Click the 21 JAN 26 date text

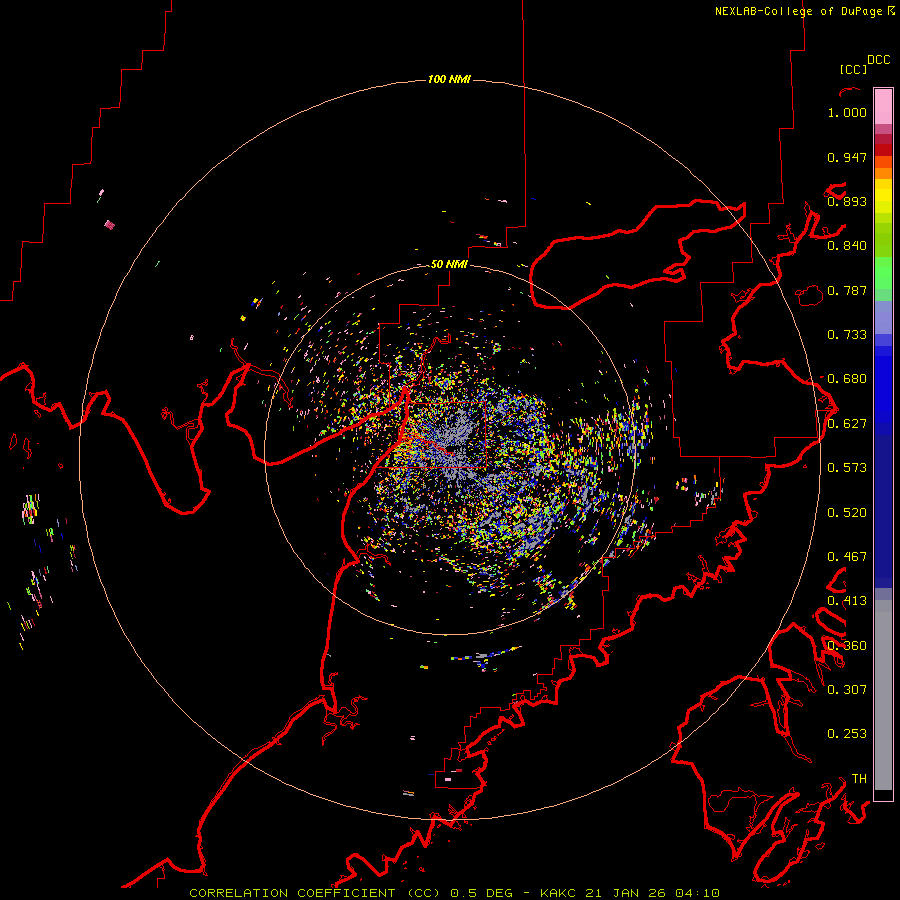[x=624, y=893]
